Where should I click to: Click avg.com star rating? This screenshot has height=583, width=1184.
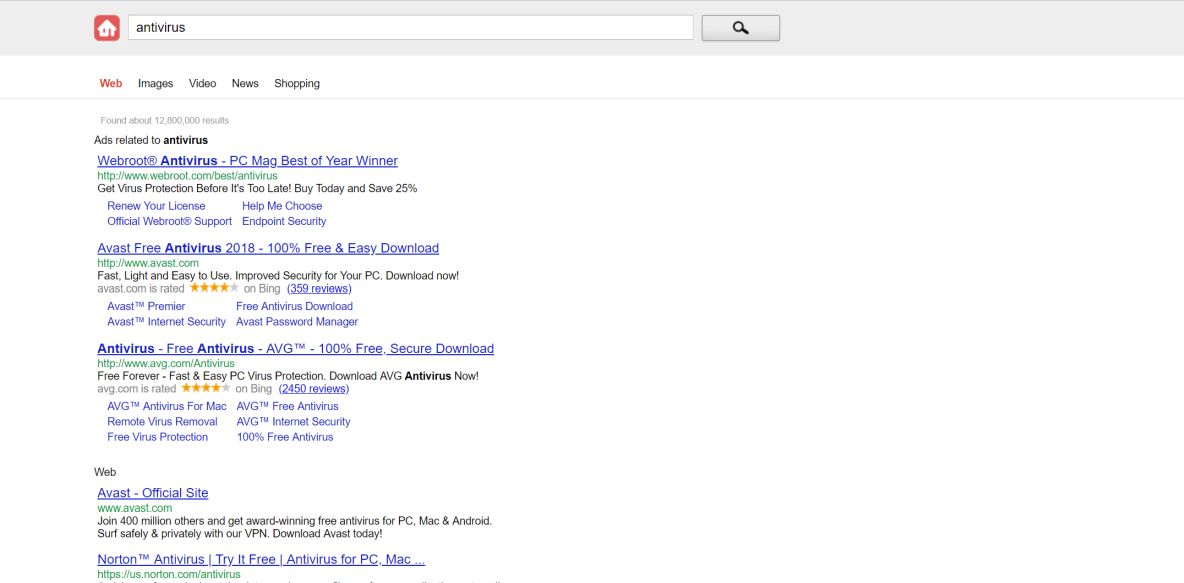pyautogui.click(x=205, y=388)
